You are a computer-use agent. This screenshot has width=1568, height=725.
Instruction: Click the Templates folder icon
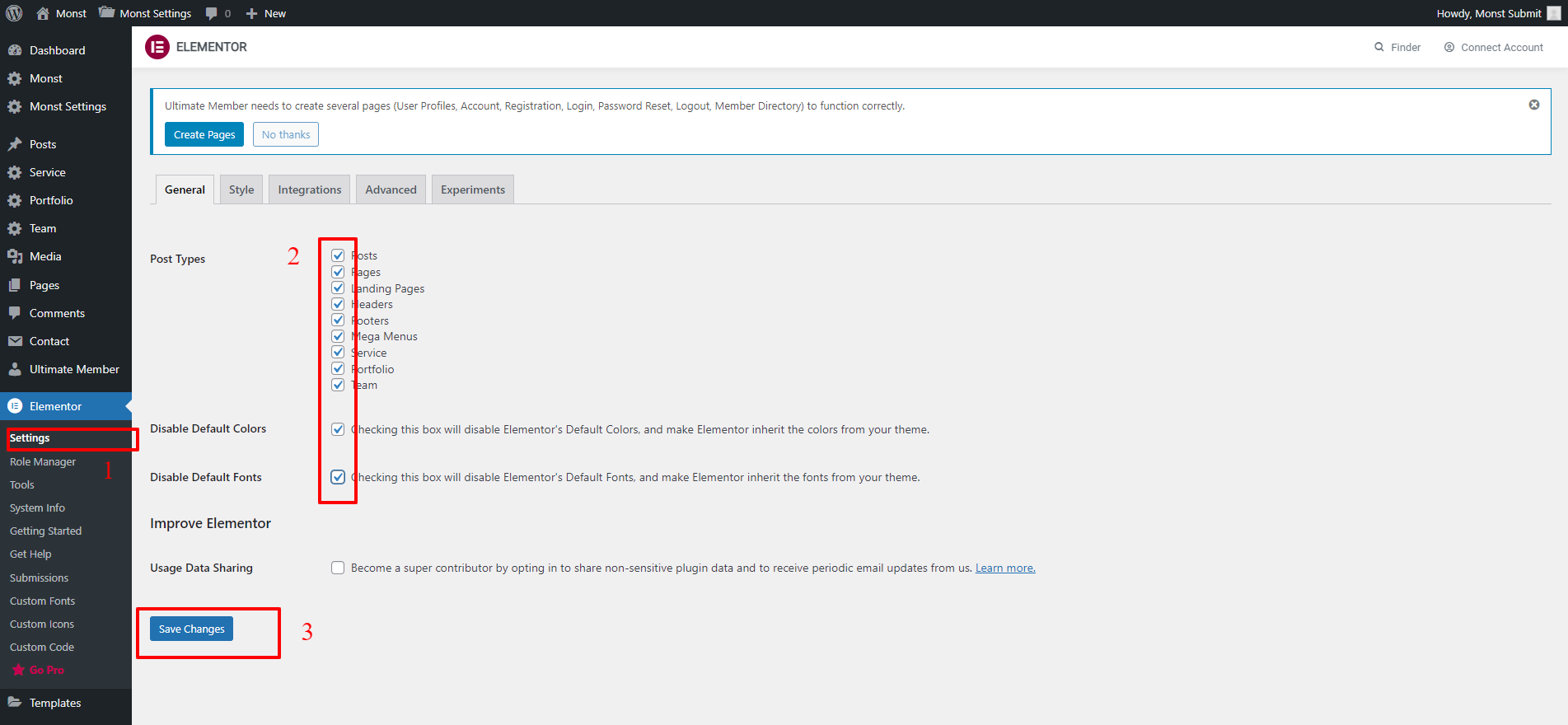click(x=15, y=703)
